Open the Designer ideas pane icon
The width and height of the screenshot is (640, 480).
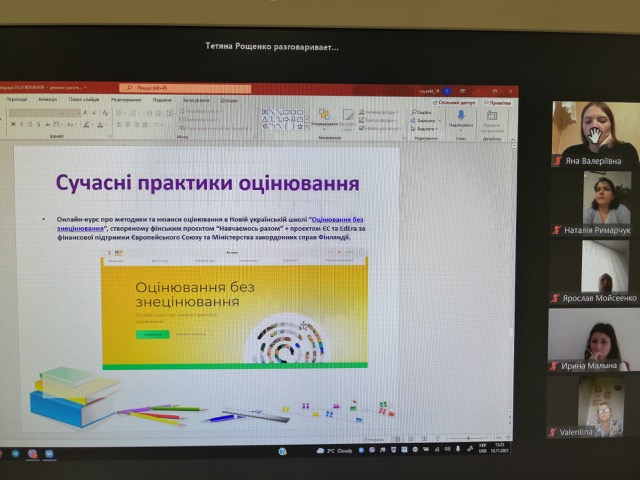click(x=492, y=117)
